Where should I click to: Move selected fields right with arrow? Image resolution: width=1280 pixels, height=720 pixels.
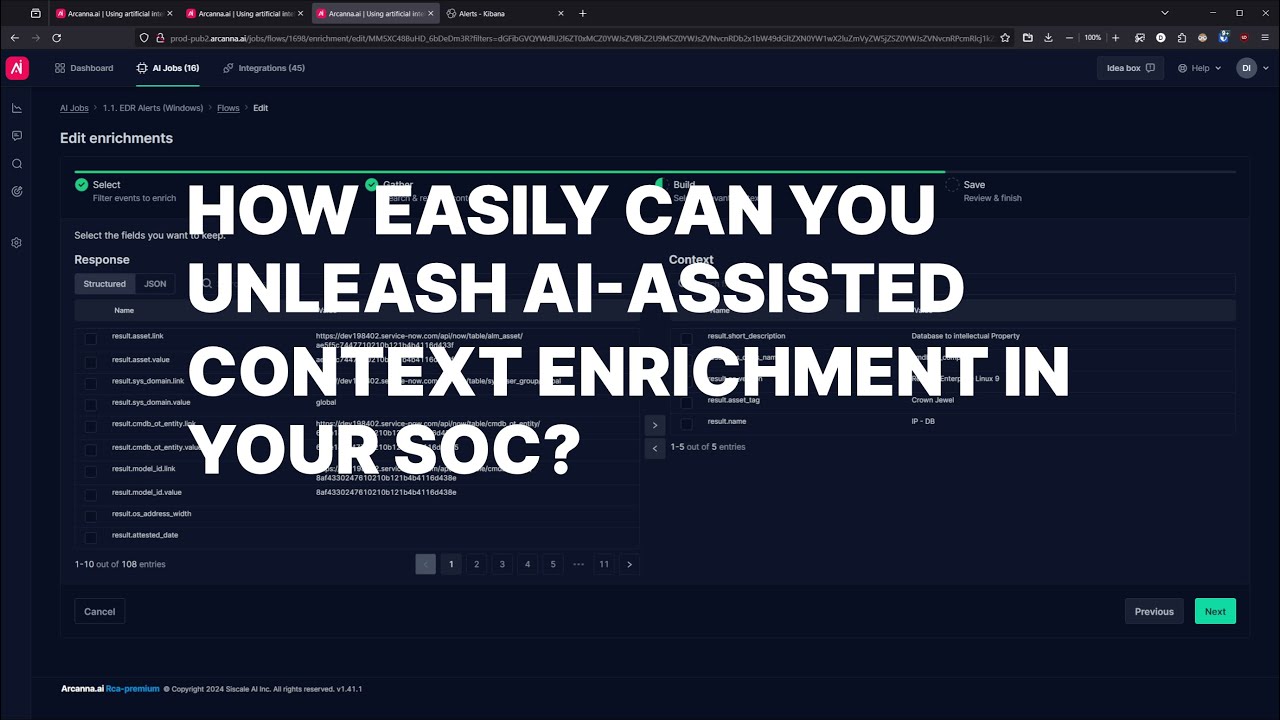click(655, 425)
